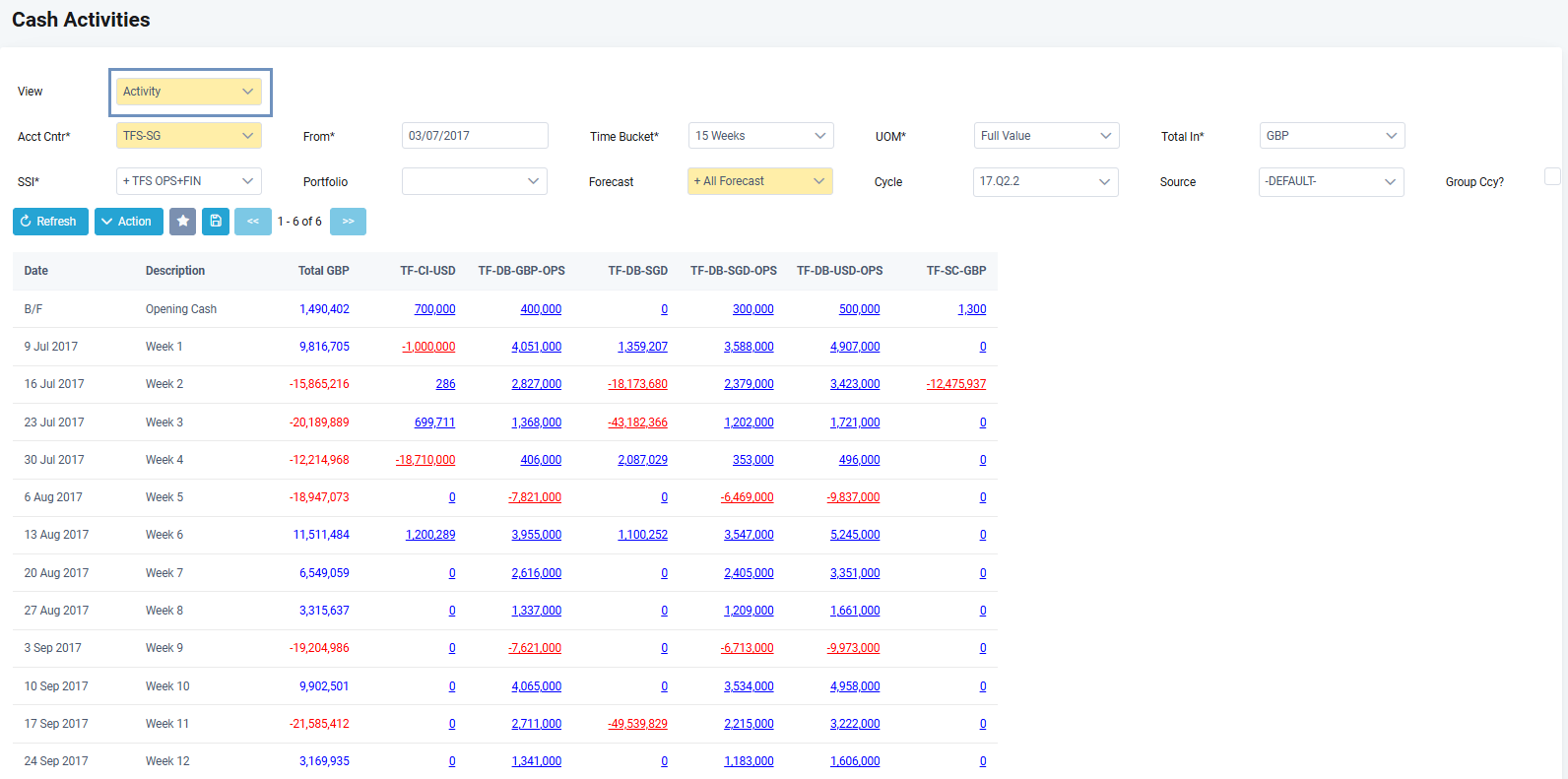Expand the Acct Cntr dropdown TFS-SG

pos(189,136)
